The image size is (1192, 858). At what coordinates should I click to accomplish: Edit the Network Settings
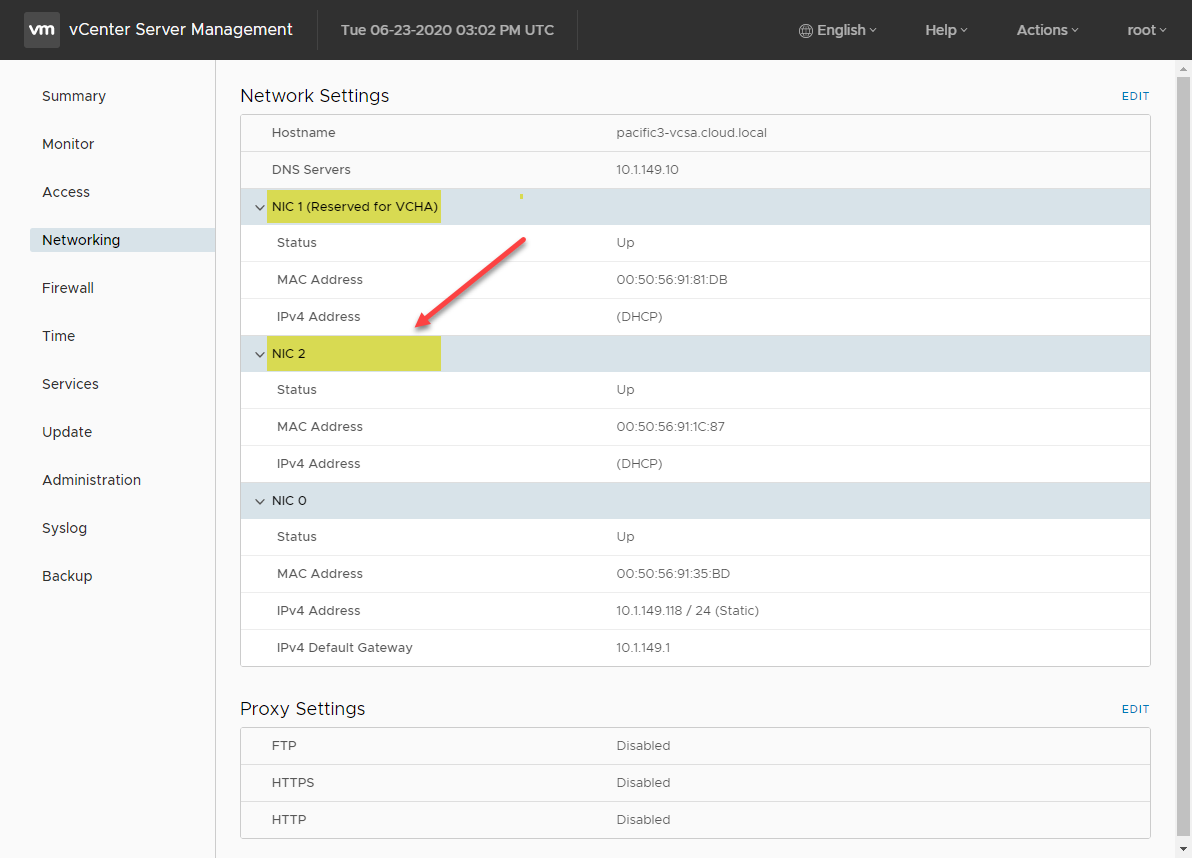[1135, 96]
